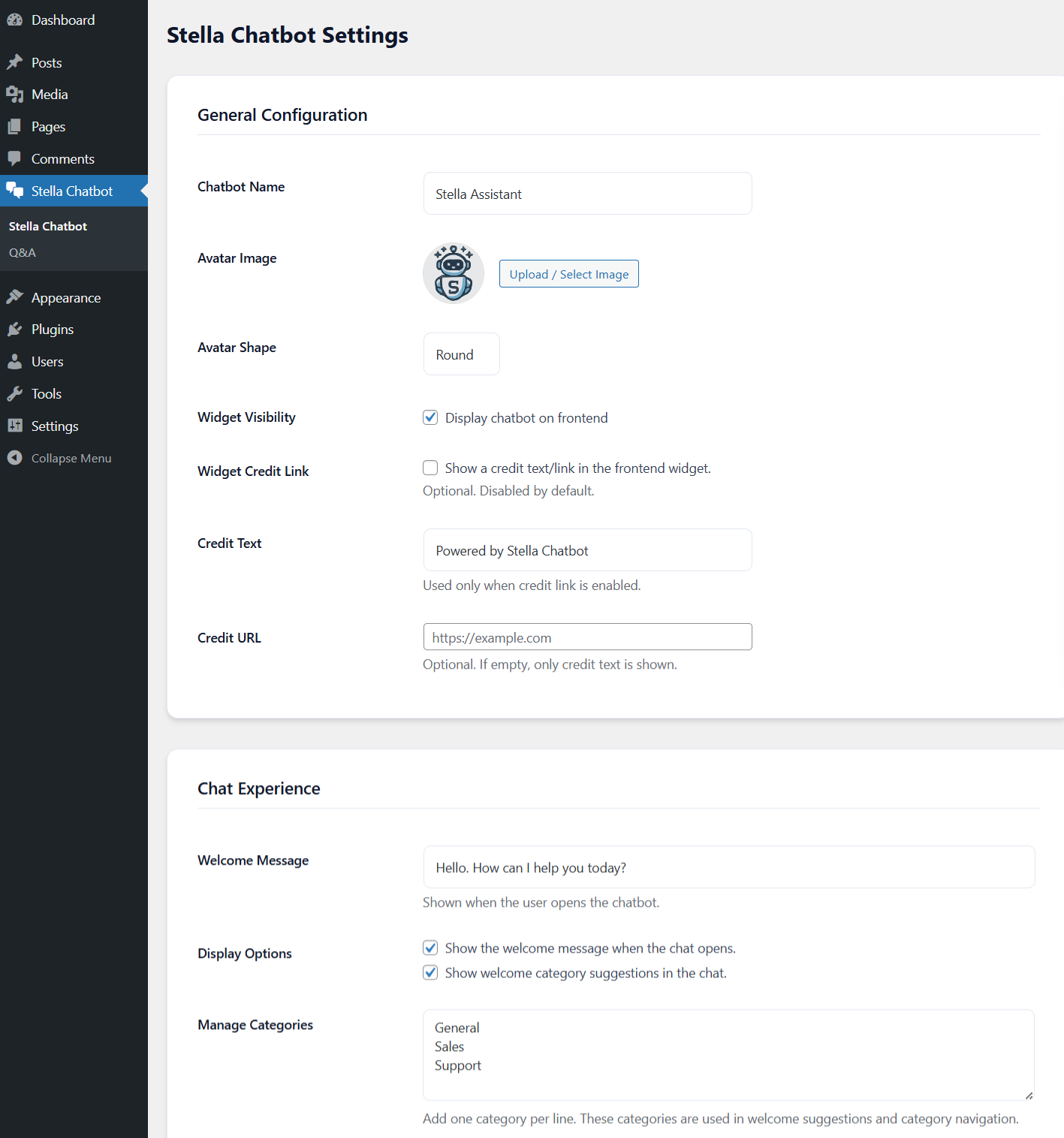The width and height of the screenshot is (1064, 1138).
Task: Open the Settings icon in sidebar
Action: (15, 426)
